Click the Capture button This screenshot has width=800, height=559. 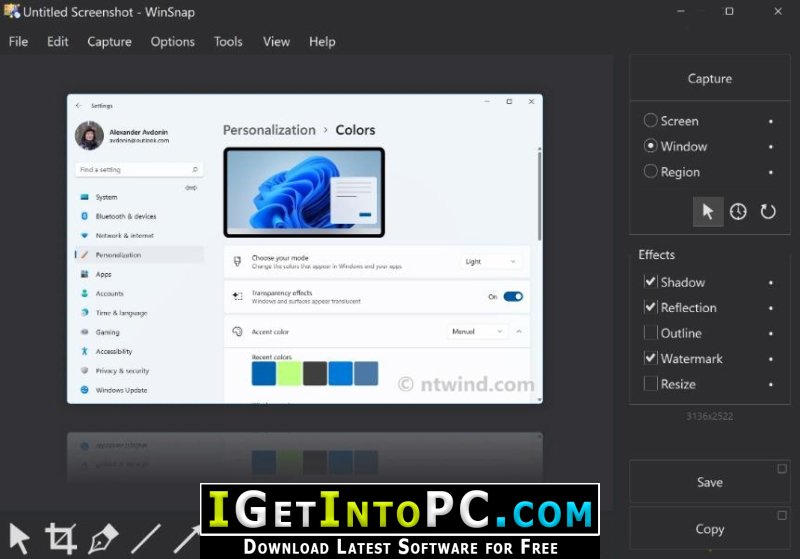coord(709,79)
